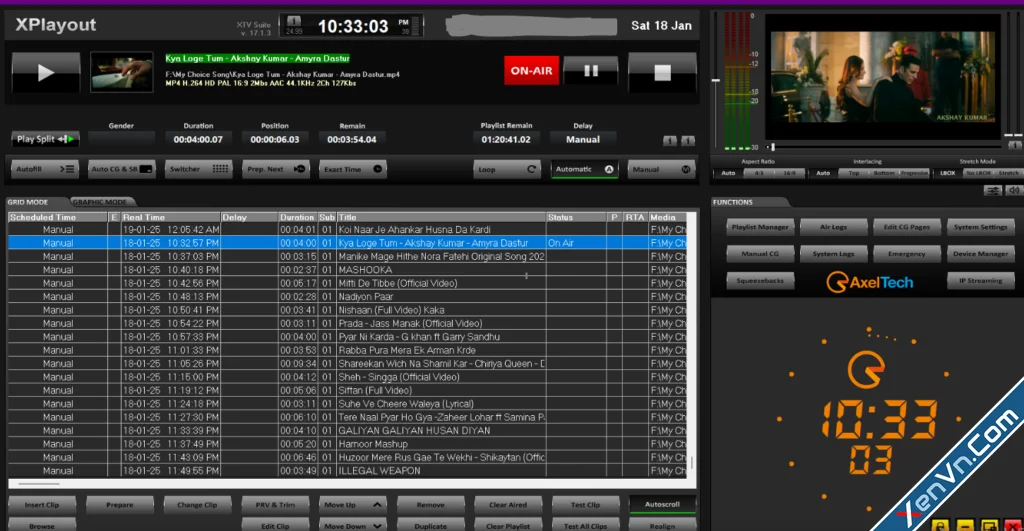The image size is (1024, 531).
Task: Open the Device Manager
Action: tap(980, 254)
